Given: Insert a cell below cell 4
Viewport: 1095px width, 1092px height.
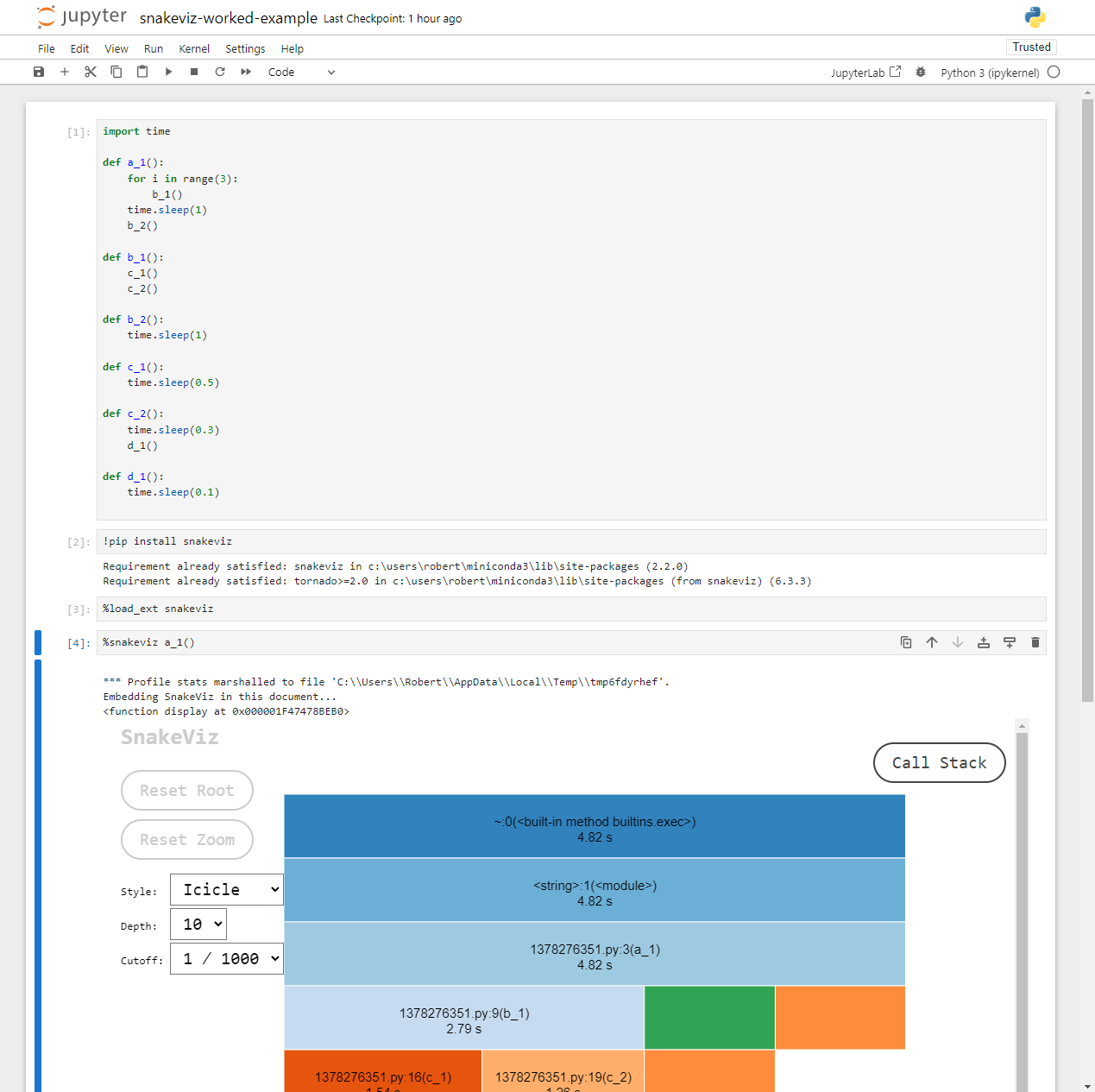Looking at the screenshot, I should point(1010,642).
